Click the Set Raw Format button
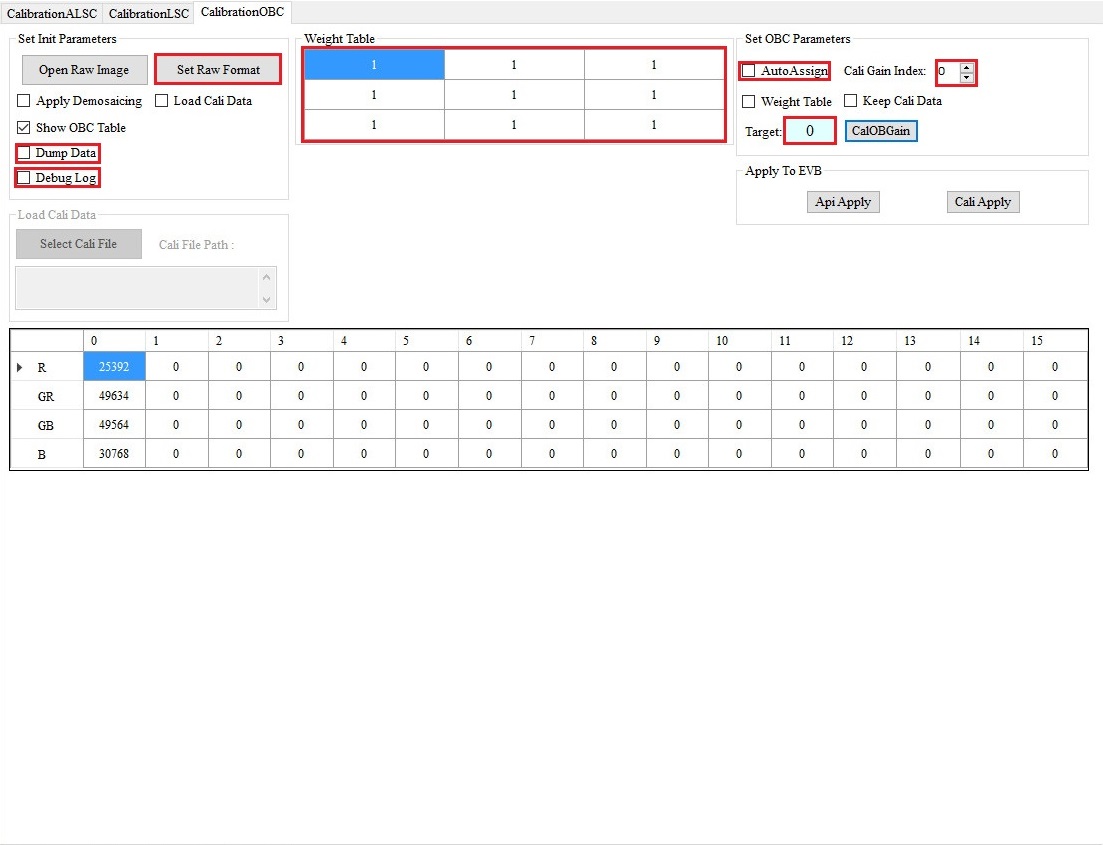Image resolution: width=1103 pixels, height=845 pixels. (x=218, y=69)
